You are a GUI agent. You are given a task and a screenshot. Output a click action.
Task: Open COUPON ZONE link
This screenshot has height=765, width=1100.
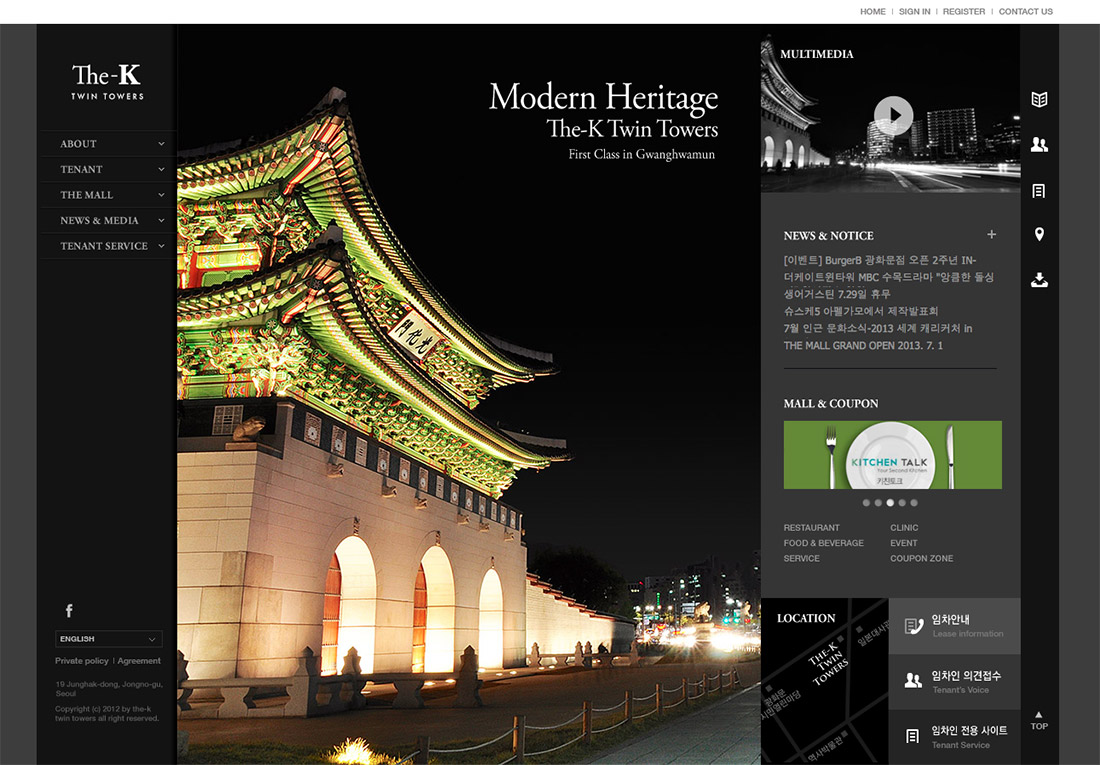point(922,559)
